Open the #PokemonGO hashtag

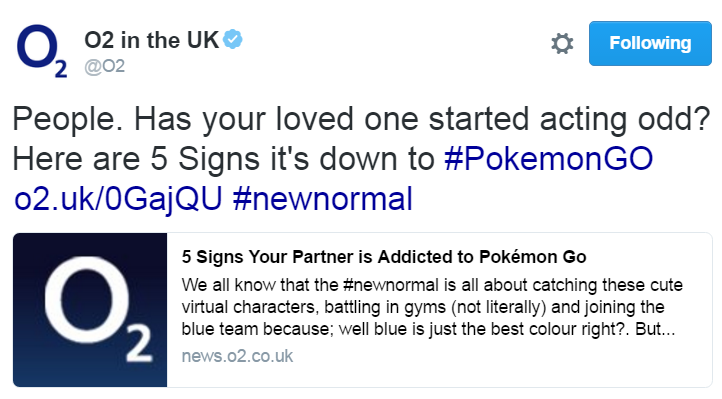pyautogui.click(x=548, y=159)
